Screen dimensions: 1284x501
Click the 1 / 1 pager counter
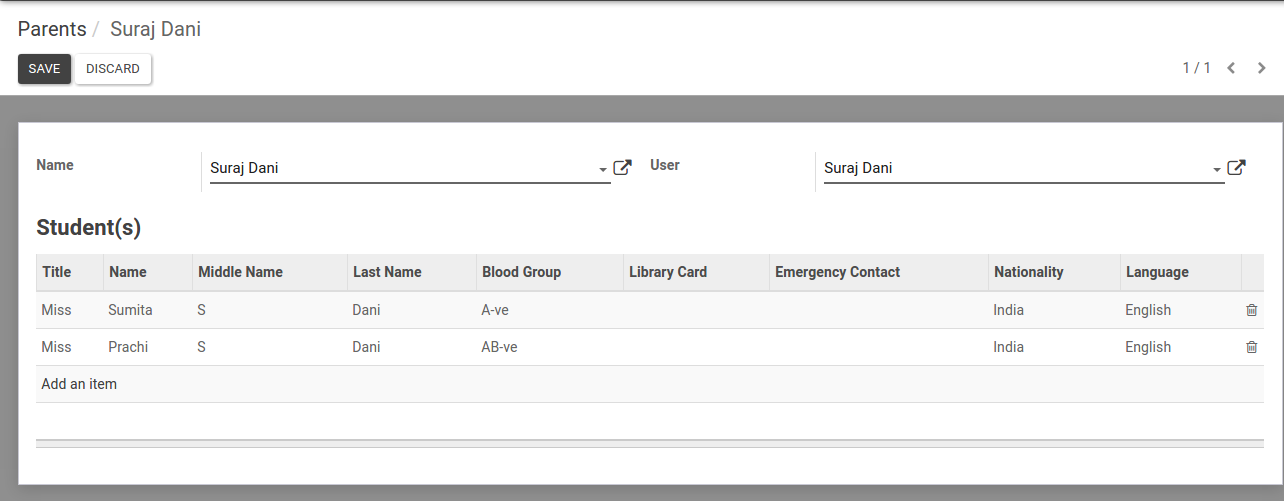1196,68
